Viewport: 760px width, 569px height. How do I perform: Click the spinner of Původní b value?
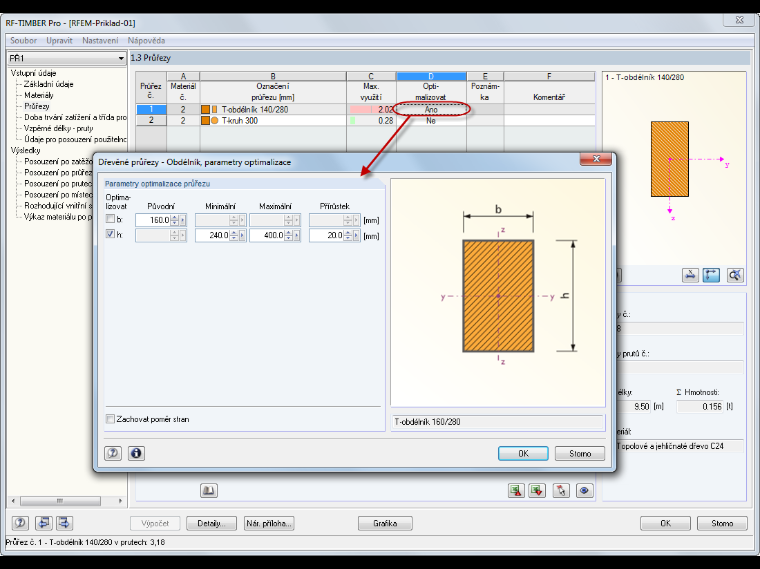(175, 221)
